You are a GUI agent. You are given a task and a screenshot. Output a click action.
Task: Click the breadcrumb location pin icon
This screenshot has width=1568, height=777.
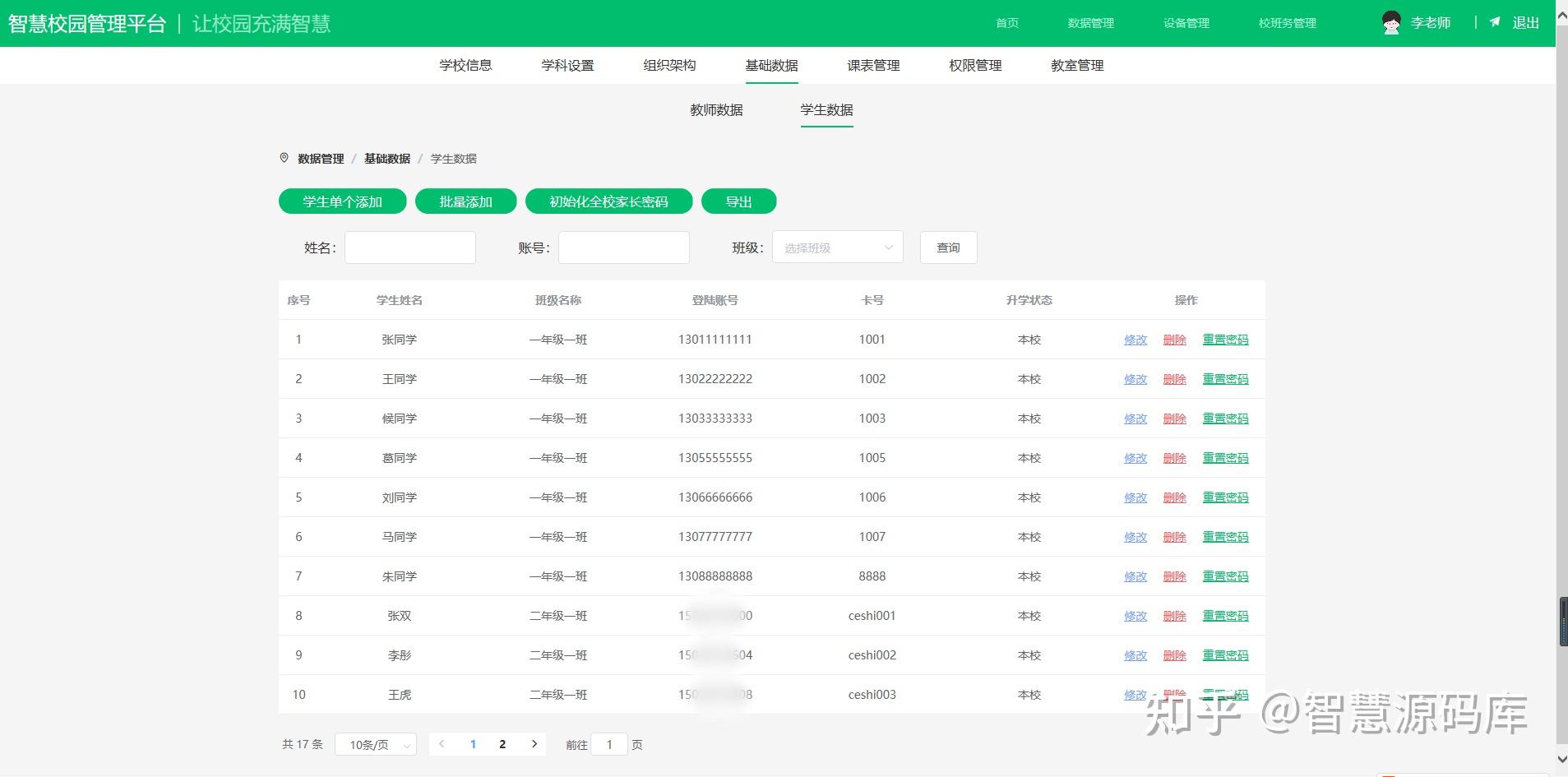284,158
